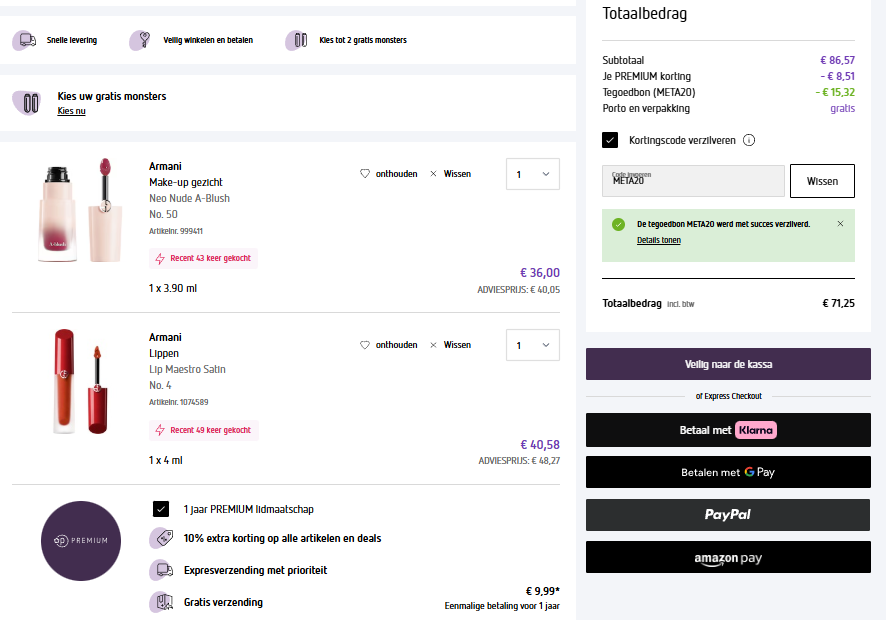
Task: Click the X remove icon for Neo Nude A-Blush
Action: coord(433,174)
